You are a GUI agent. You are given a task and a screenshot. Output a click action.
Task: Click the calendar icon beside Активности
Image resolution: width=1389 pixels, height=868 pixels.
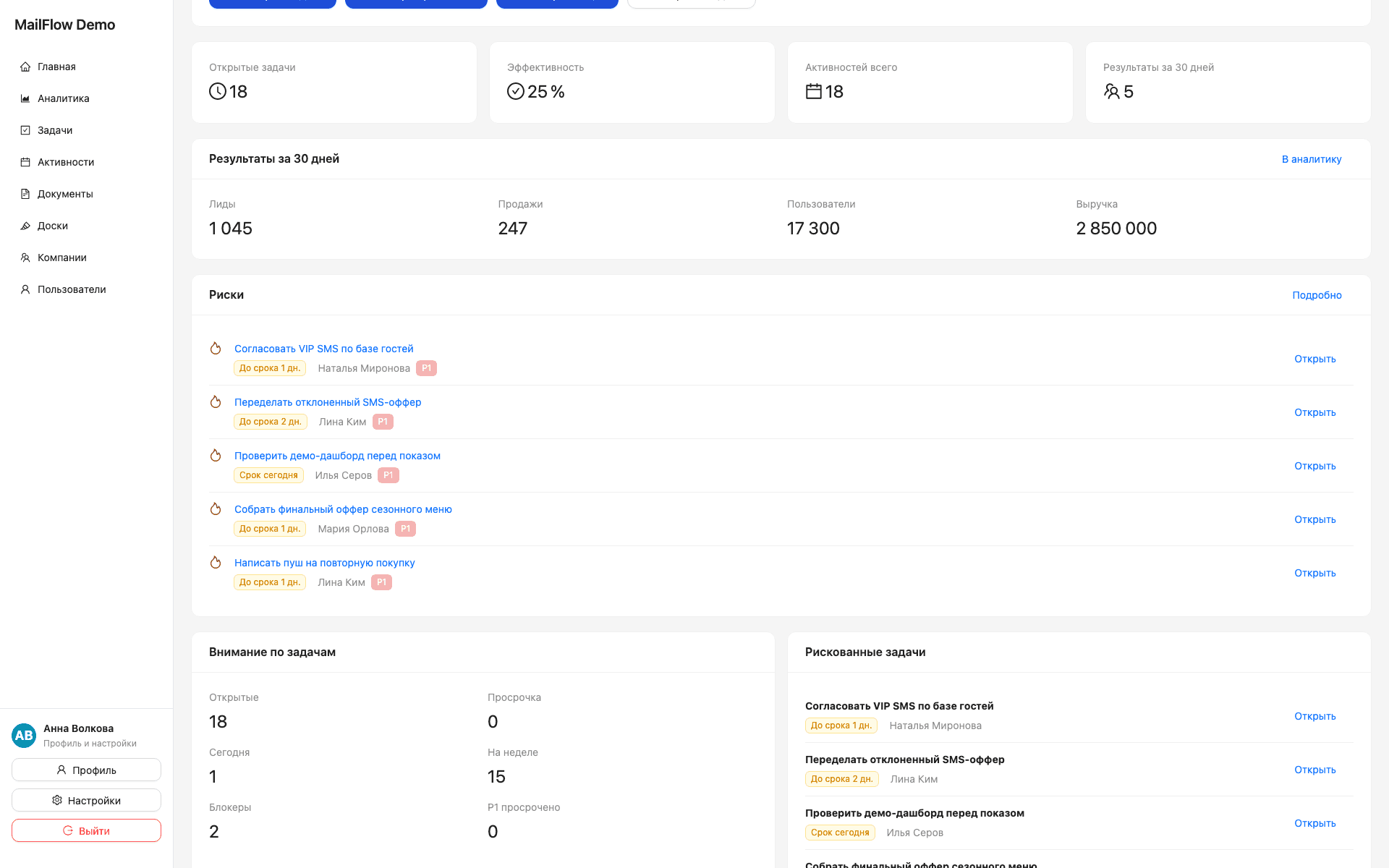coord(25,162)
